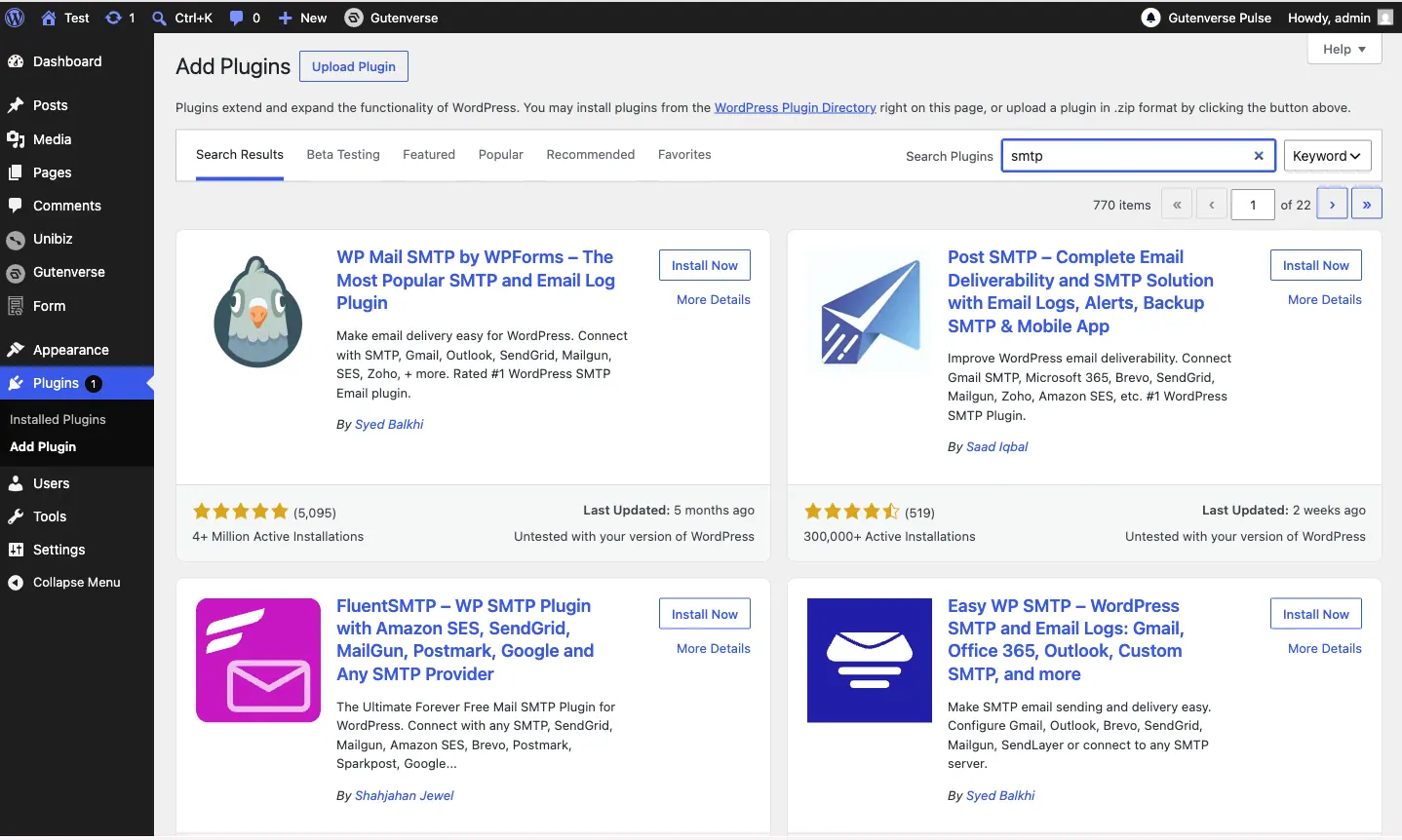Click the Post SMTP paper plane thumbnail
The image size is (1402, 840).
tap(870, 312)
